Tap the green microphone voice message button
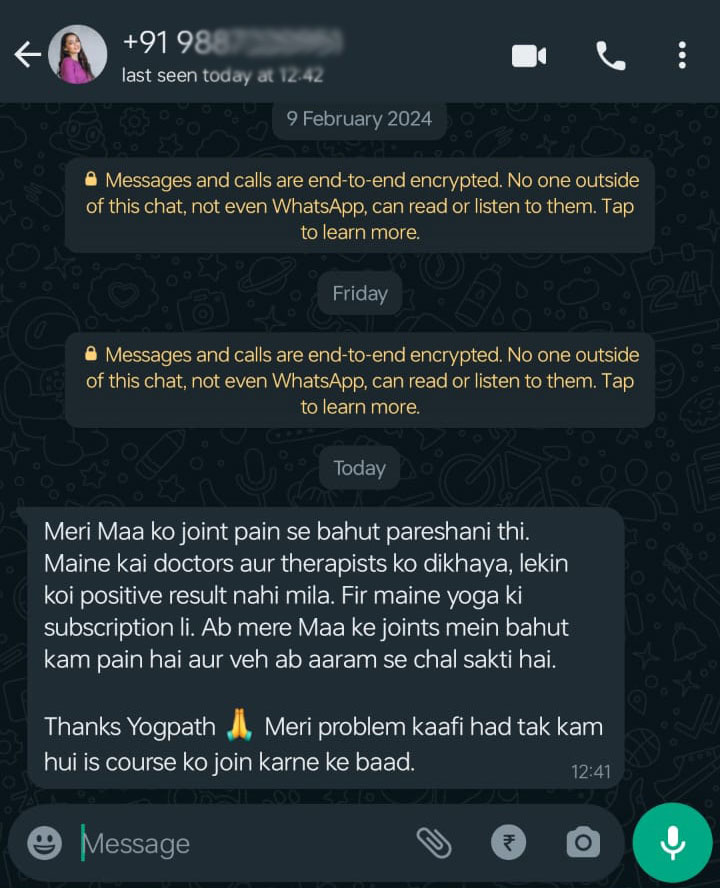Image resolution: width=720 pixels, height=888 pixels. (x=672, y=843)
